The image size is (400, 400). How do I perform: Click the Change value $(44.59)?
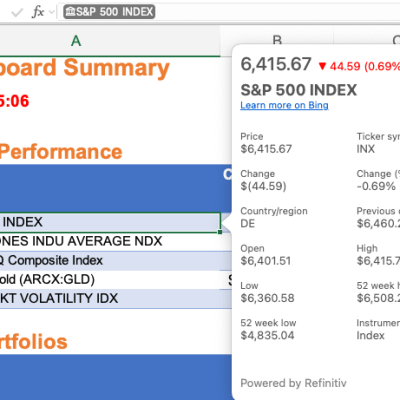tap(263, 186)
